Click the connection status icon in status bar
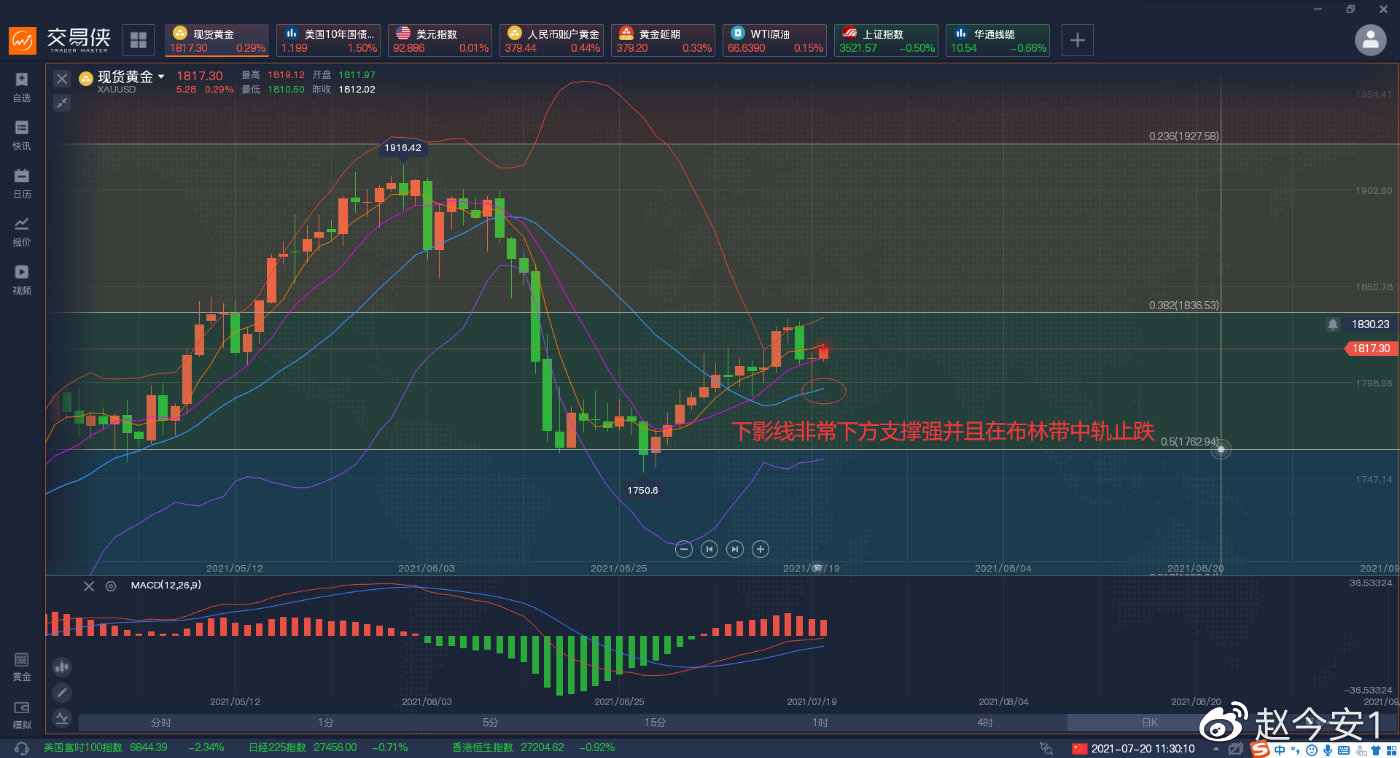This screenshot has width=1400, height=758. click(x=1046, y=748)
